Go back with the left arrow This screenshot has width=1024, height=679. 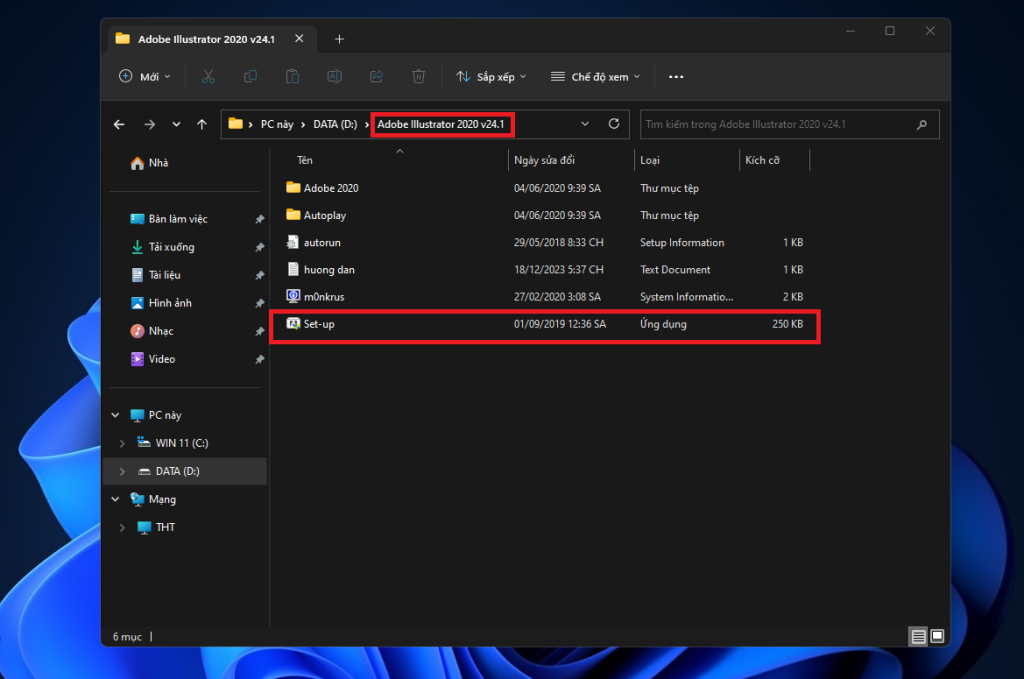(x=119, y=124)
